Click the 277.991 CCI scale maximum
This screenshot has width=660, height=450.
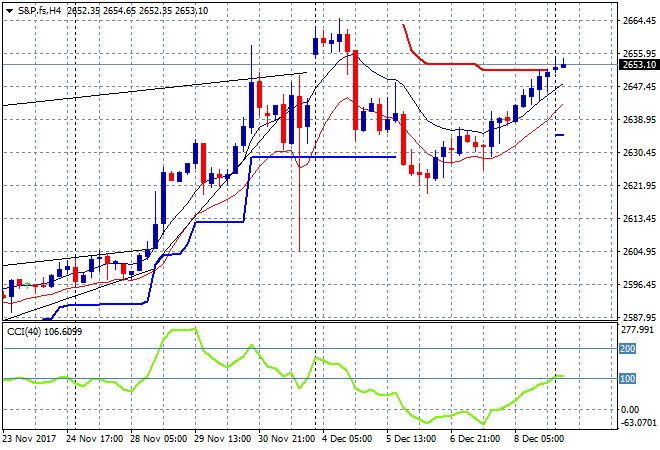[637, 330]
